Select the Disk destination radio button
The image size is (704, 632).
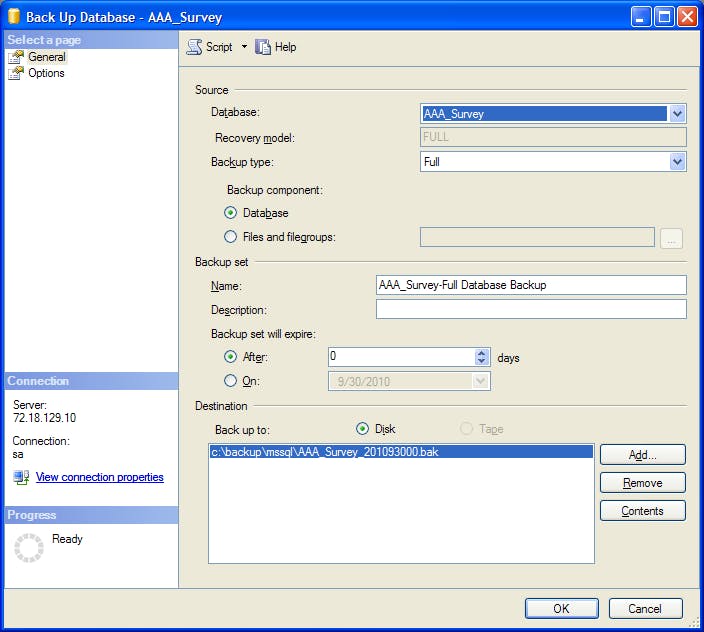coord(362,429)
